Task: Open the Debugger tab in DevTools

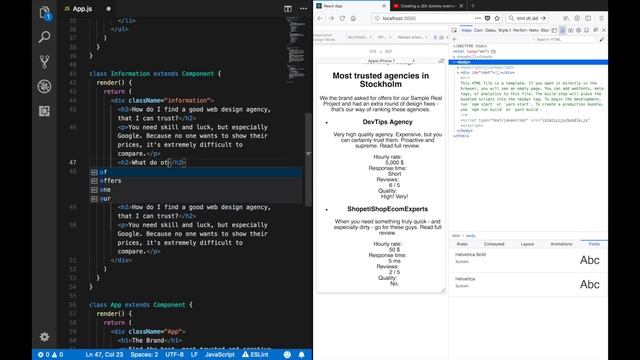Action: tap(491, 30)
